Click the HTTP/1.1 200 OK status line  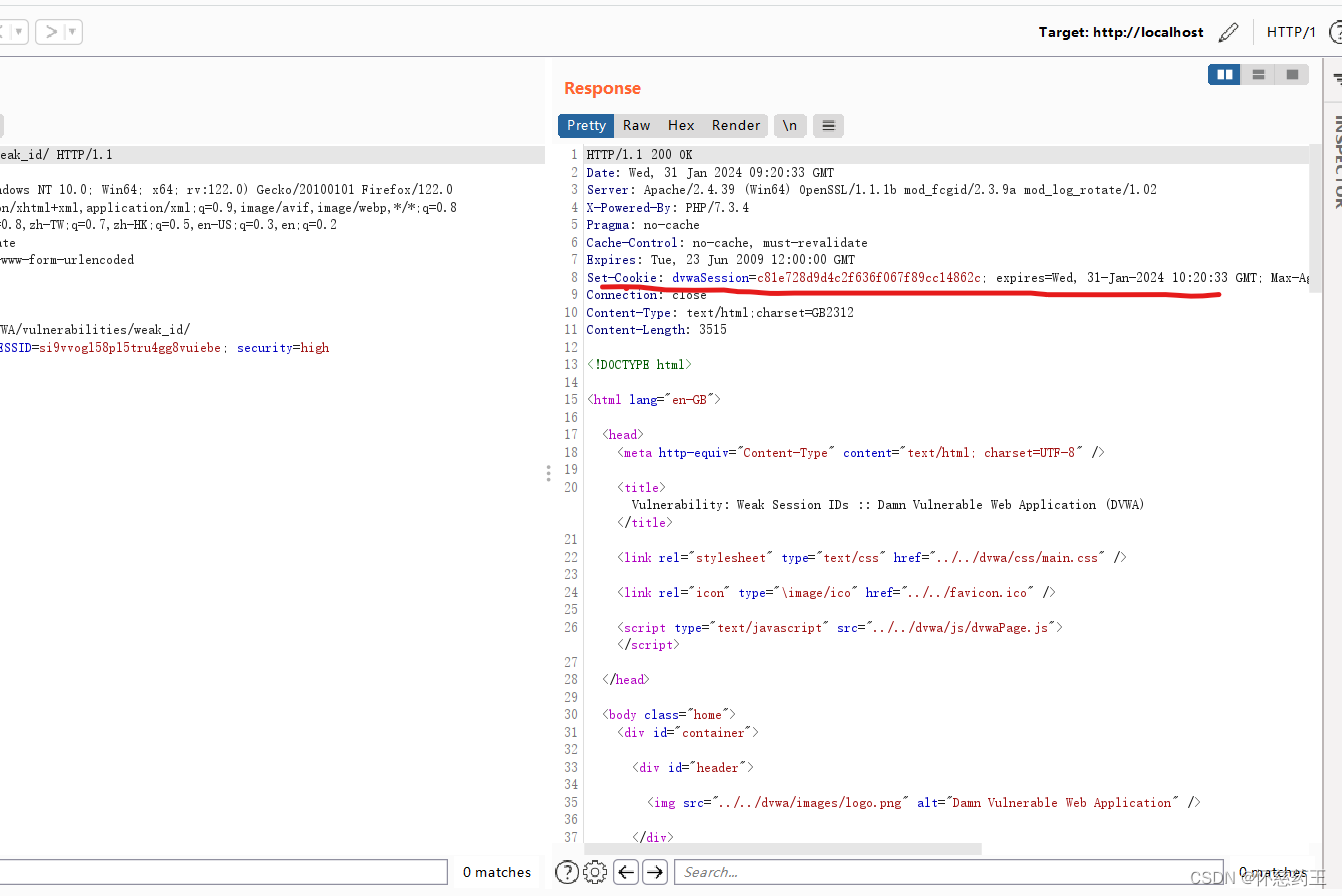639,155
